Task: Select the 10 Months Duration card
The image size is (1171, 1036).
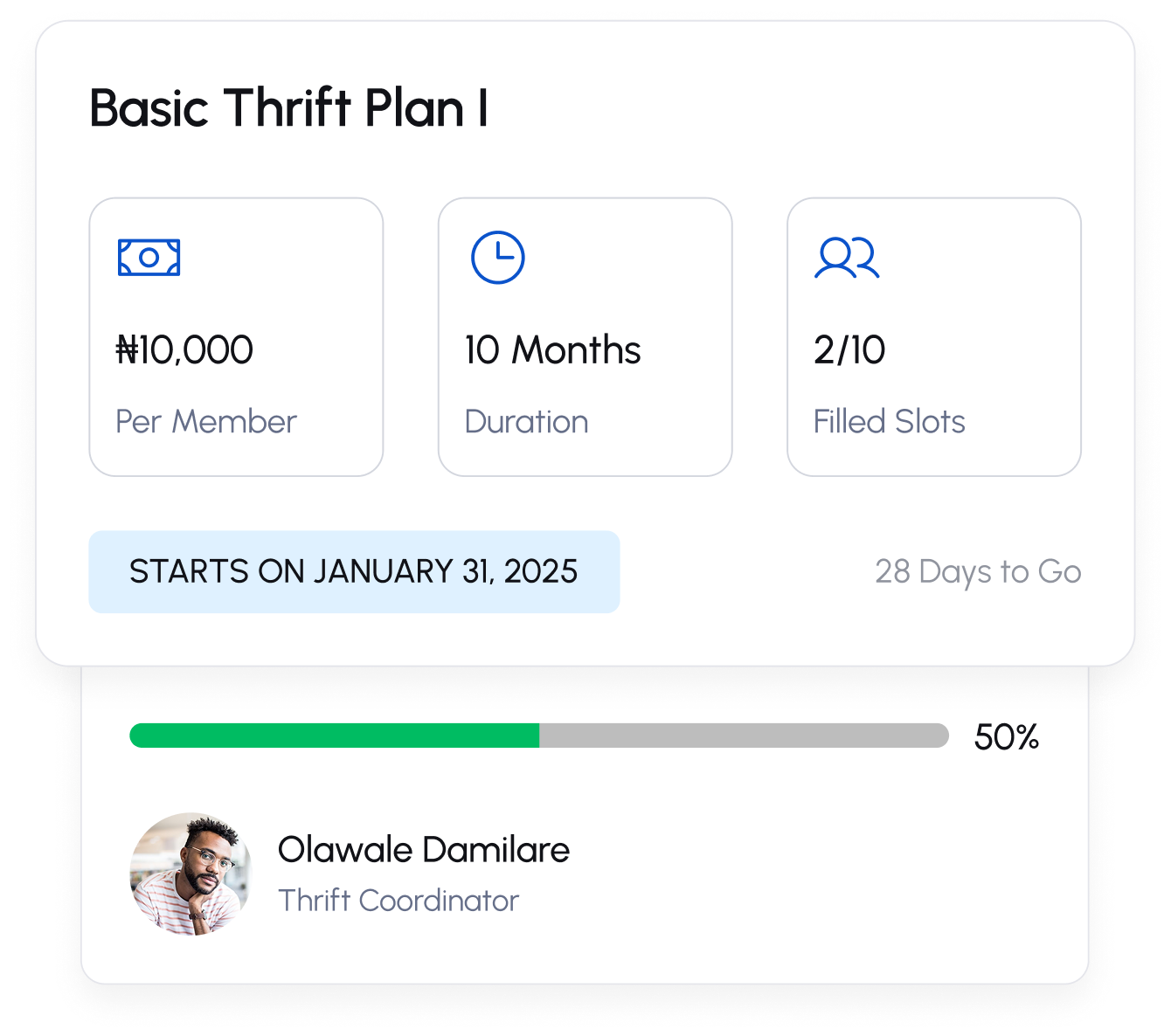Action: 585,337
